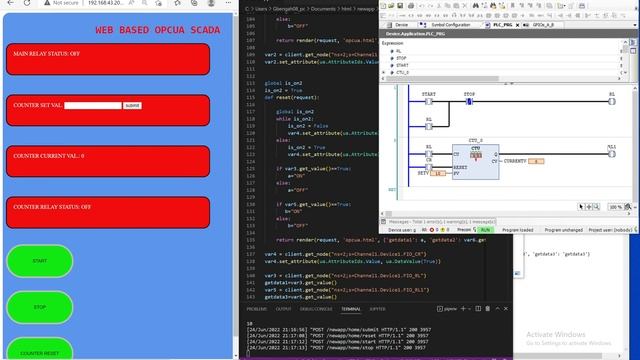This screenshot has width=640, height=360.
Task: Add a new terminal with plus icon
Action: pyautogui.click(x=463, y=309)
